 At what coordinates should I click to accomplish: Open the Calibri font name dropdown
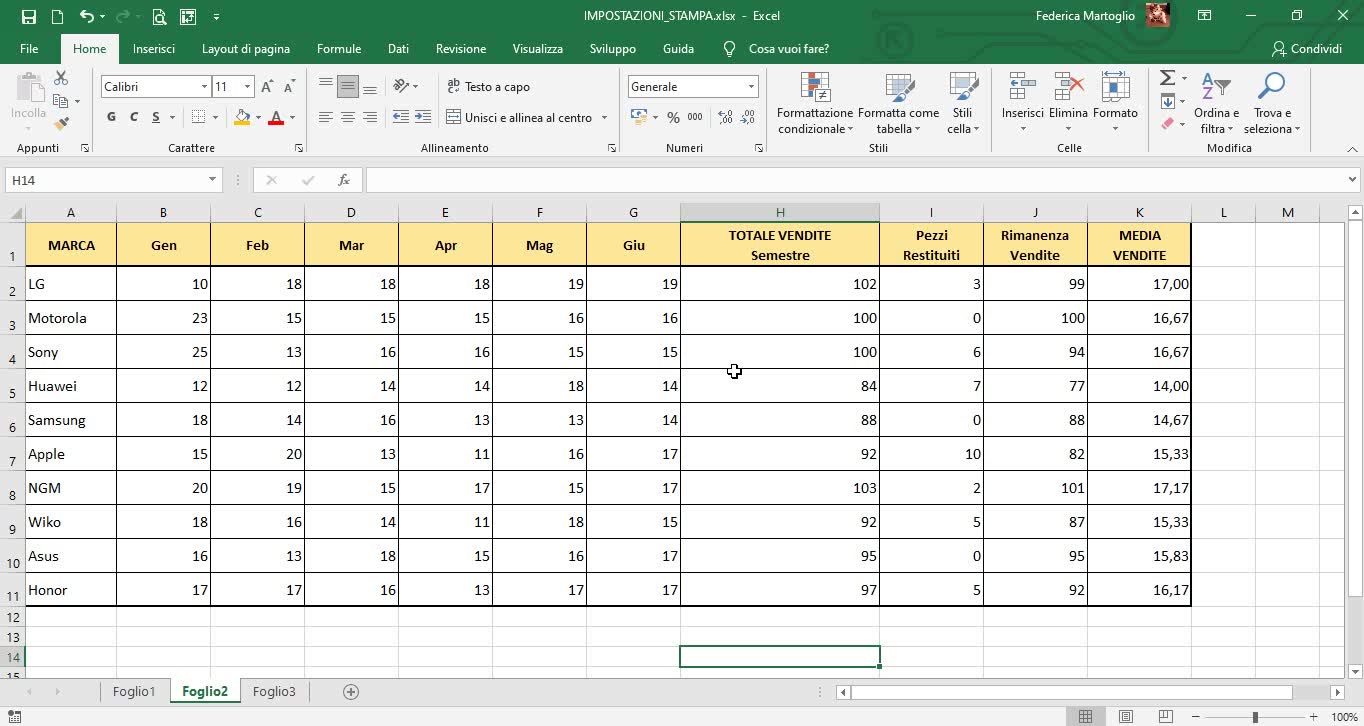(204, 87)
